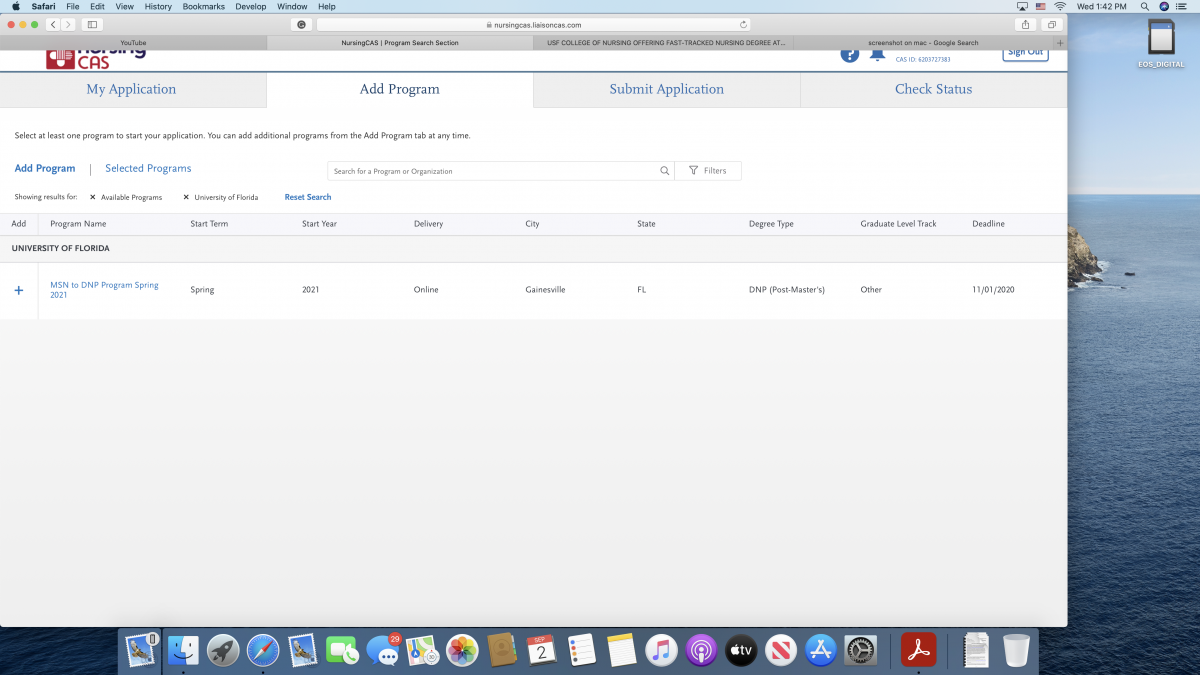Screen dimensions: 1200x675
Task: Click Safari's Share button
Action: (x=1026, y=24)
